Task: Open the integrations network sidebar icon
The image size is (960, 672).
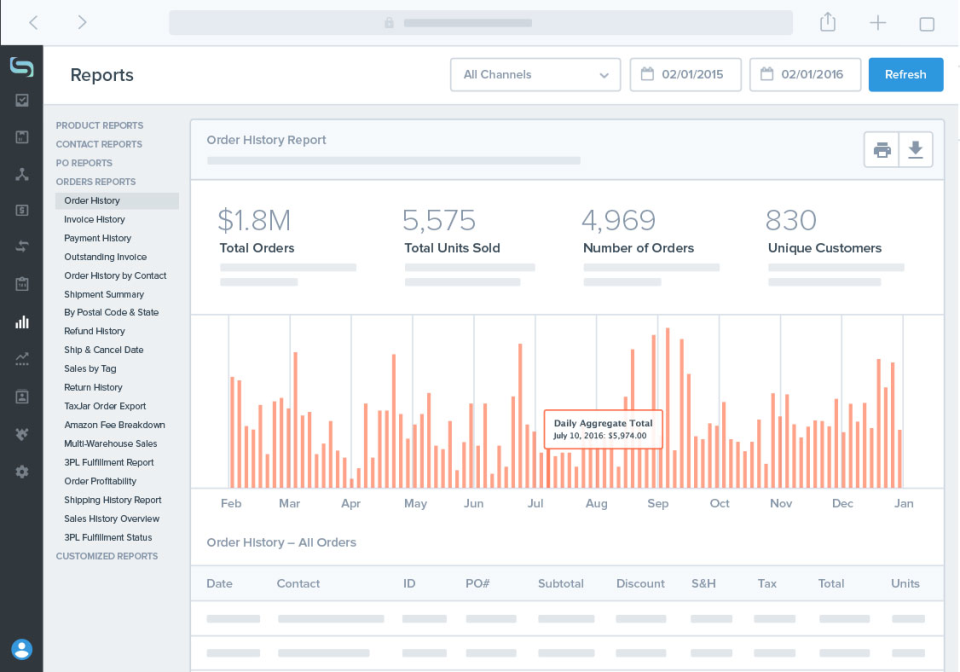Action: [x=22, y=174]
